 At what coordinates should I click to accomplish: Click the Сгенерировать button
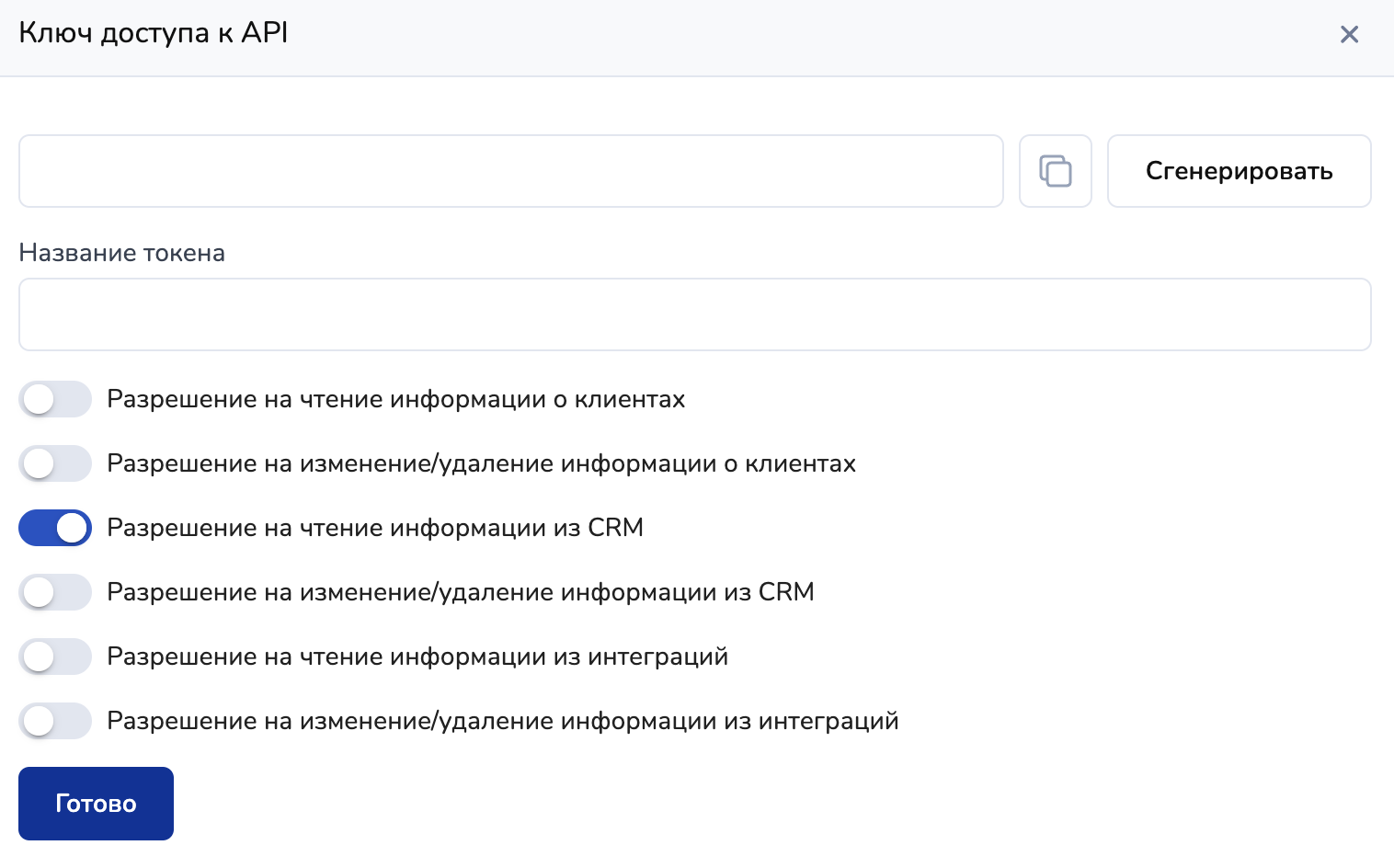(x=1239, y=171)
